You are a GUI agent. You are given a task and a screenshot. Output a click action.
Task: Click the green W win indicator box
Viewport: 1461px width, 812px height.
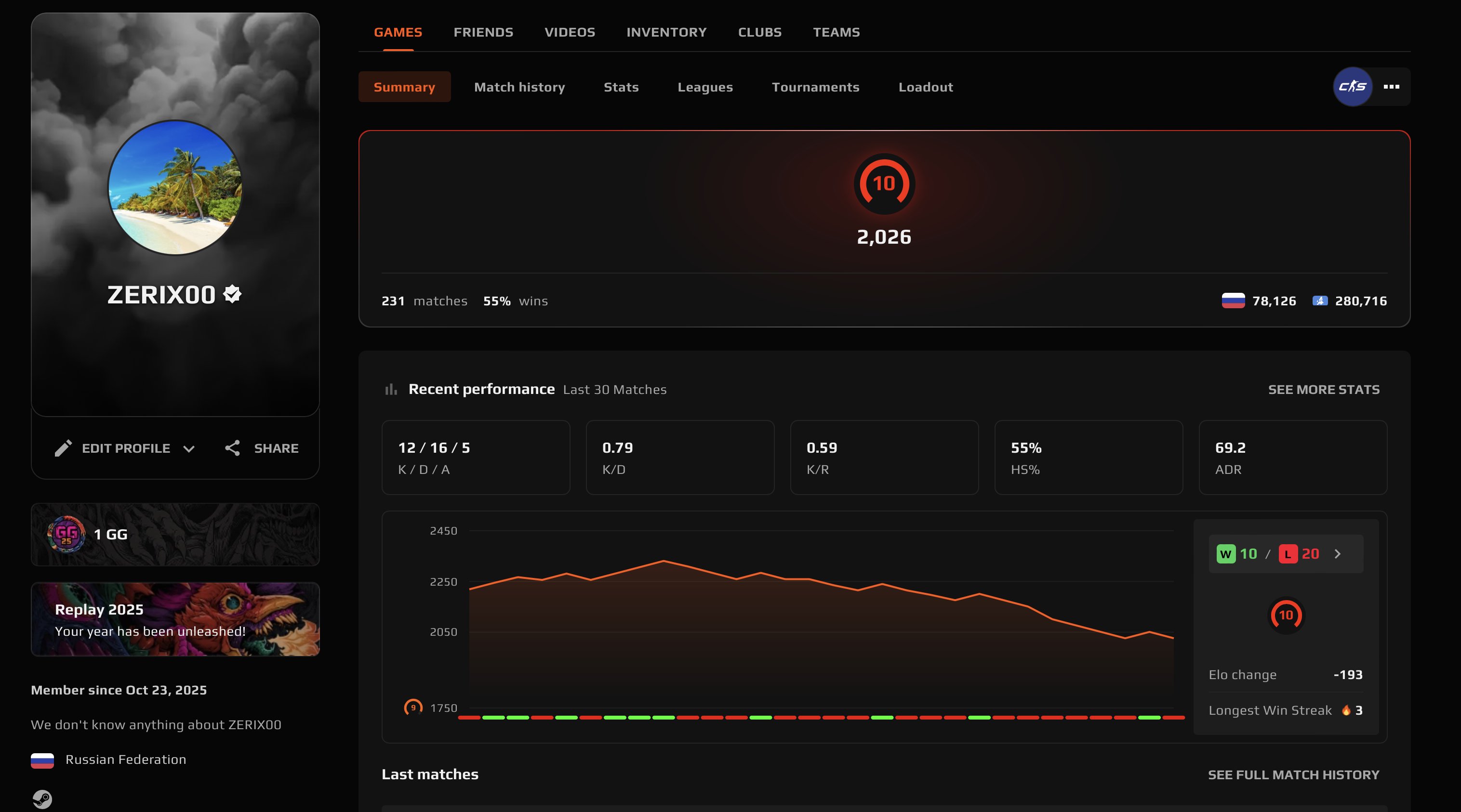click(x=1227, y=553)
